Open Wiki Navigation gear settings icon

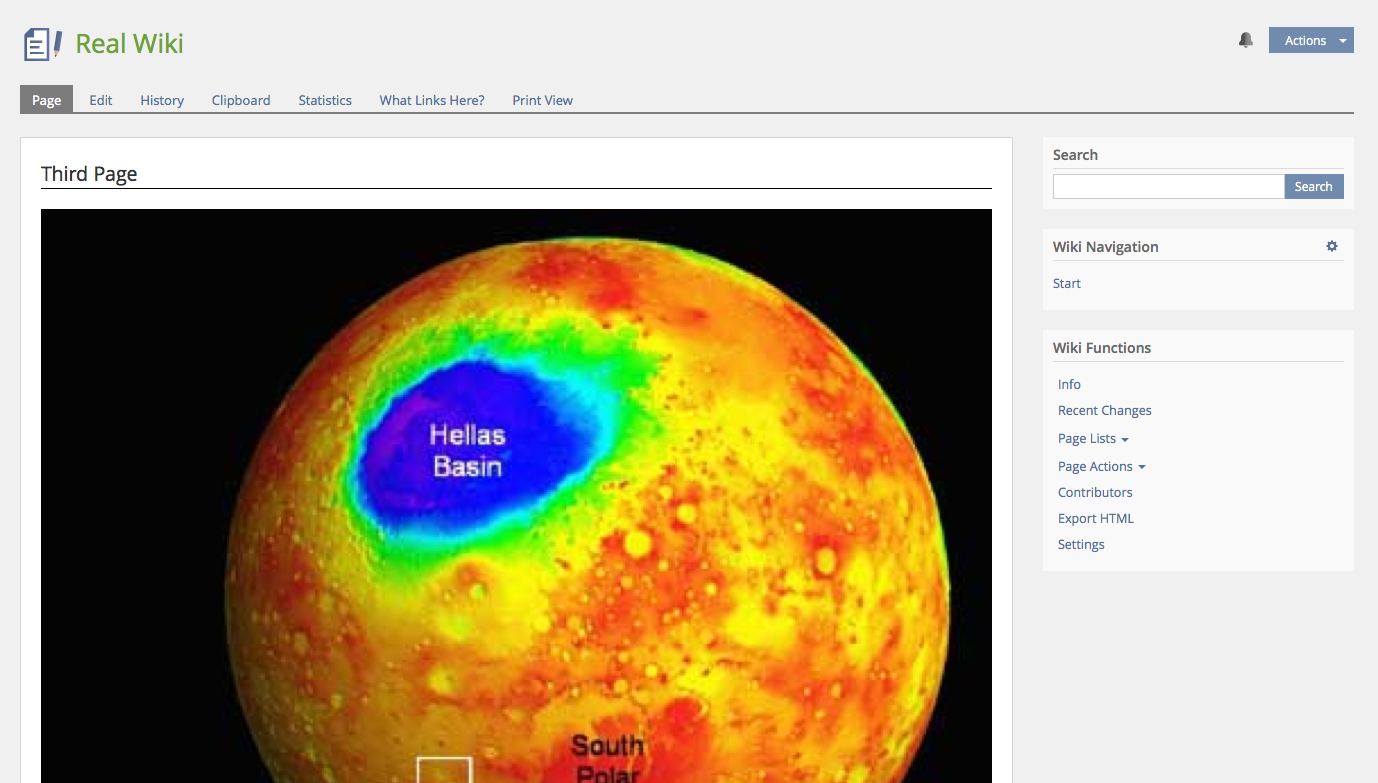pos(1331,246)
